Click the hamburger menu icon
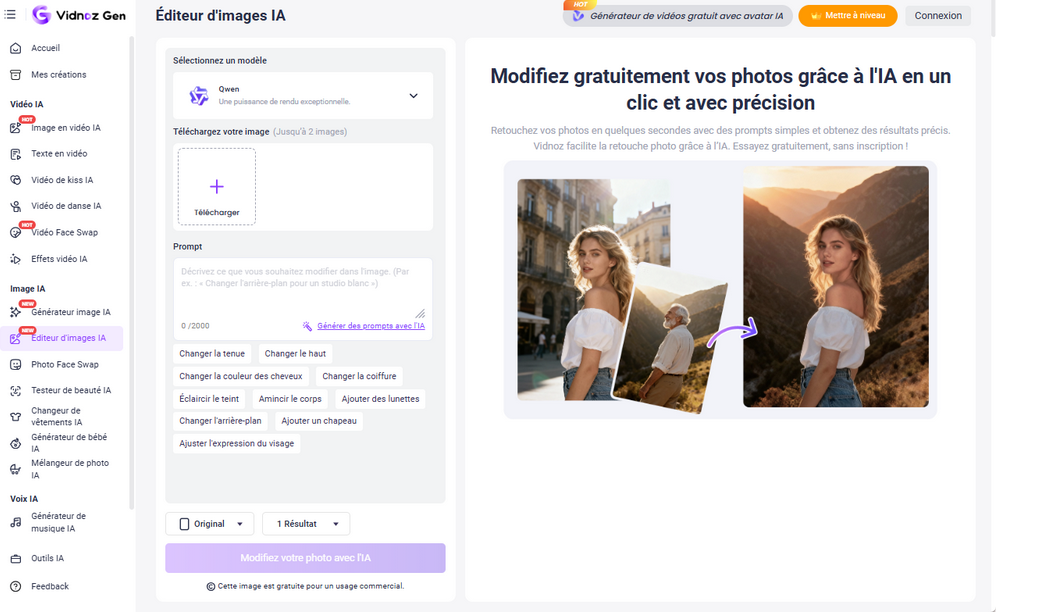This screenshot has width=1048, height=612. click(10, 15)
